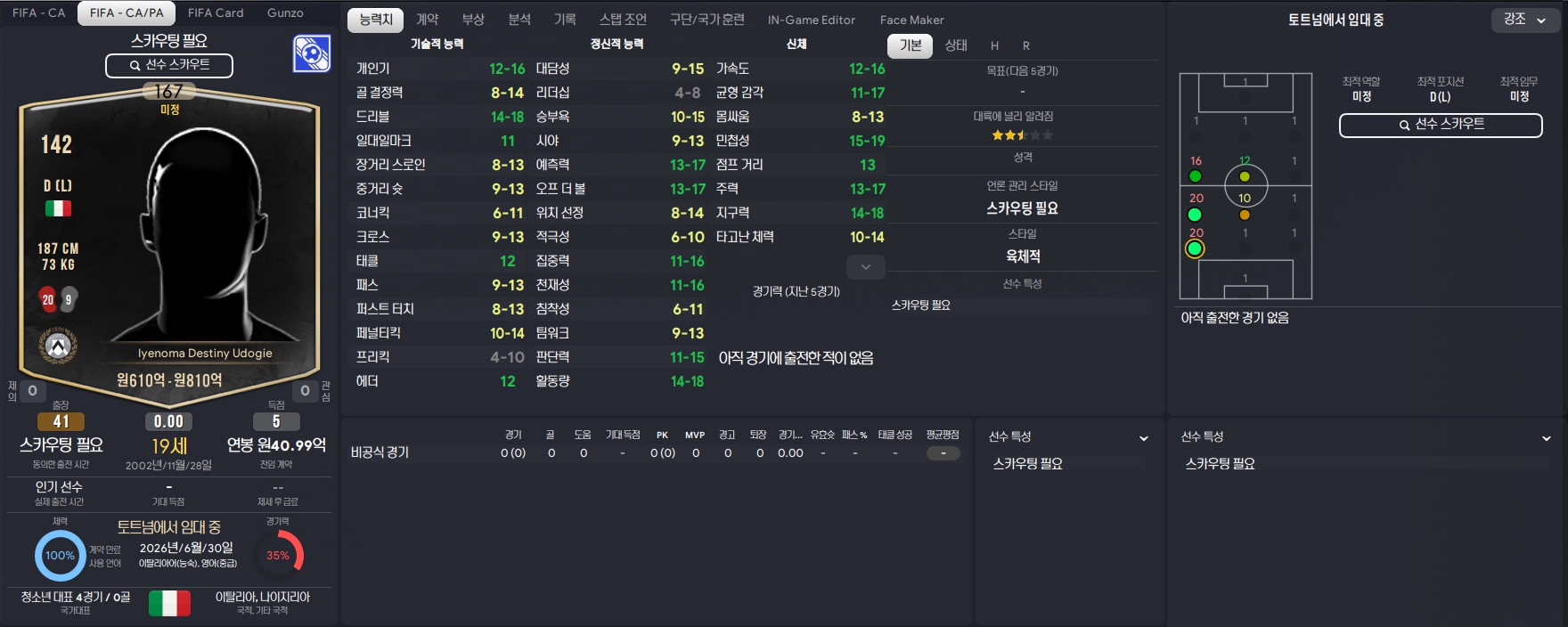
Task: Click the three-star reputation rating
Action: point(1022,135)
